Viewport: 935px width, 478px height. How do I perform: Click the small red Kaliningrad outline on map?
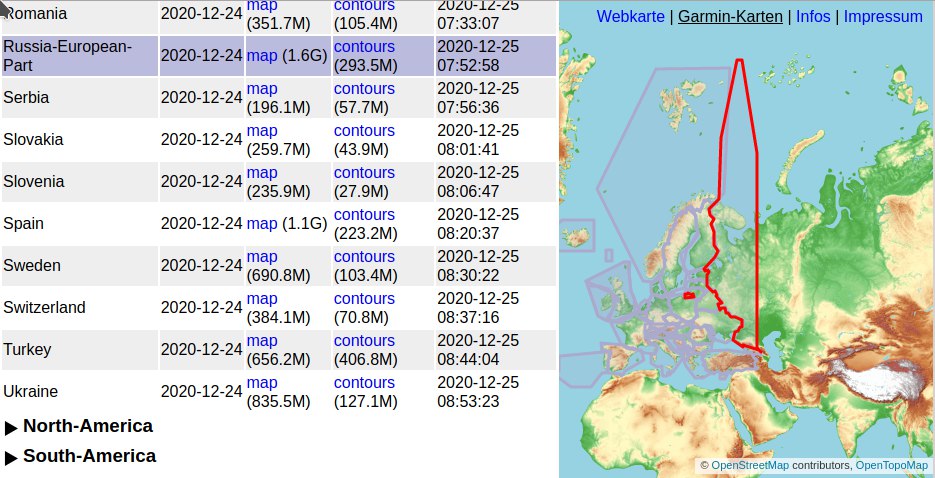click(x=689, y=296)
